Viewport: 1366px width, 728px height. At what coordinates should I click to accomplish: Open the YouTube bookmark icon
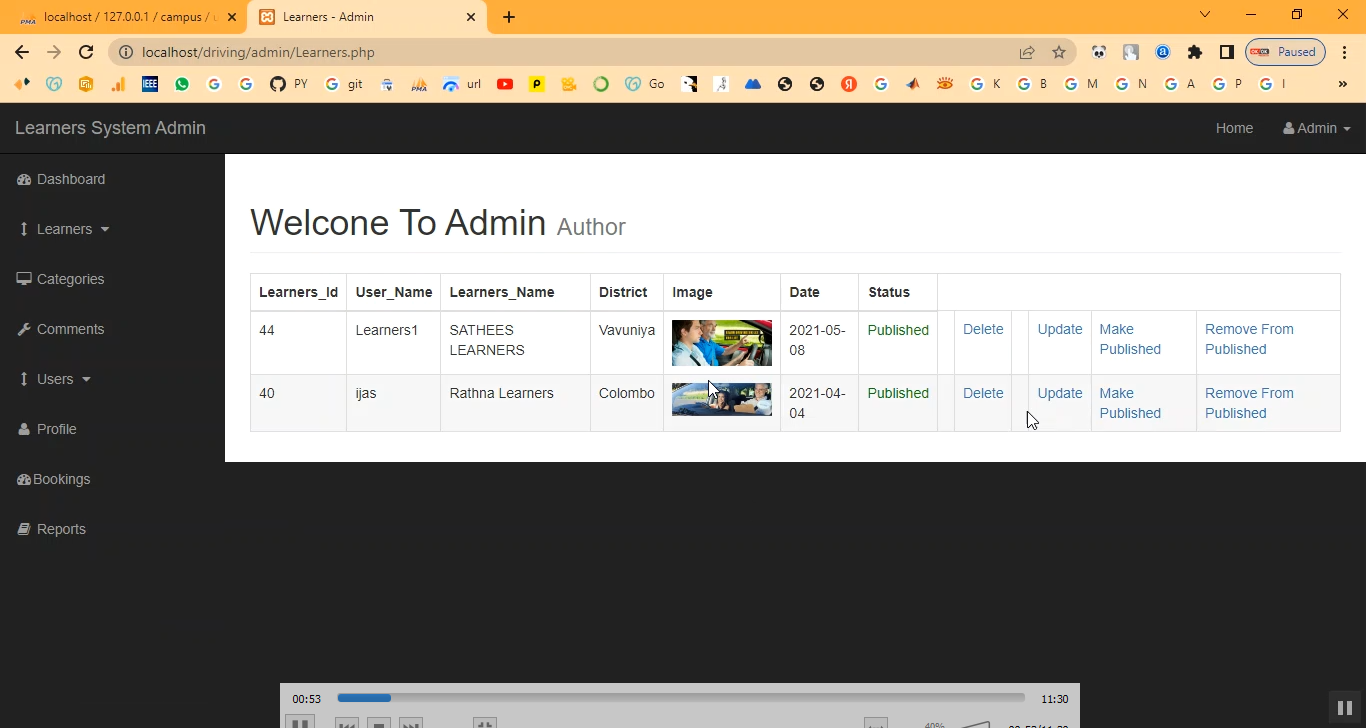click(x=505, y=85)
